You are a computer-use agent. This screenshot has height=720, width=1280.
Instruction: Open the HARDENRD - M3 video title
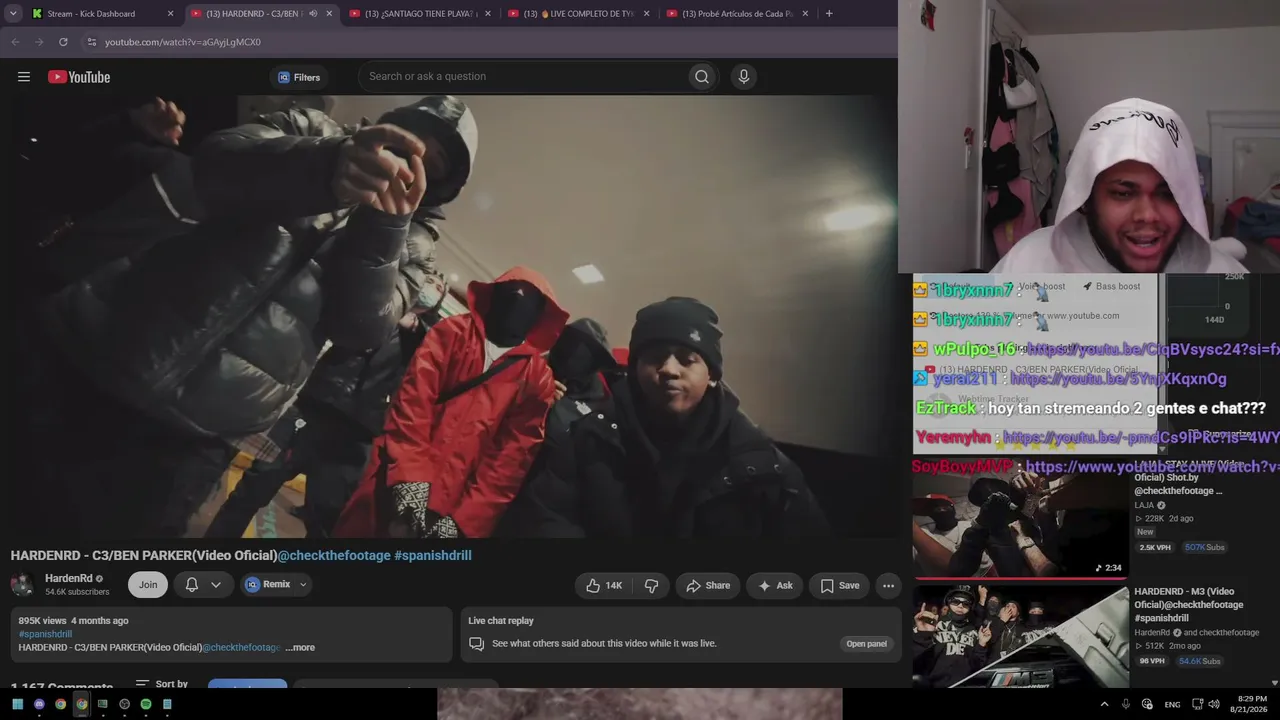pyautogui.click(x=1189, y=605)
